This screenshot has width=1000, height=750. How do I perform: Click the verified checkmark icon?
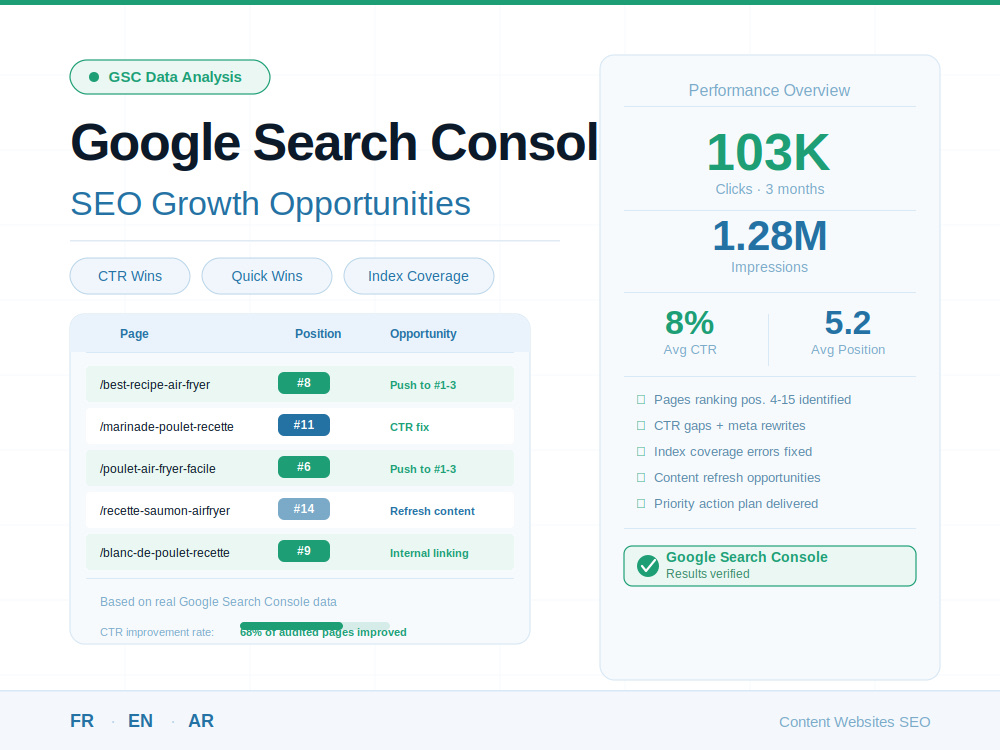648,566
